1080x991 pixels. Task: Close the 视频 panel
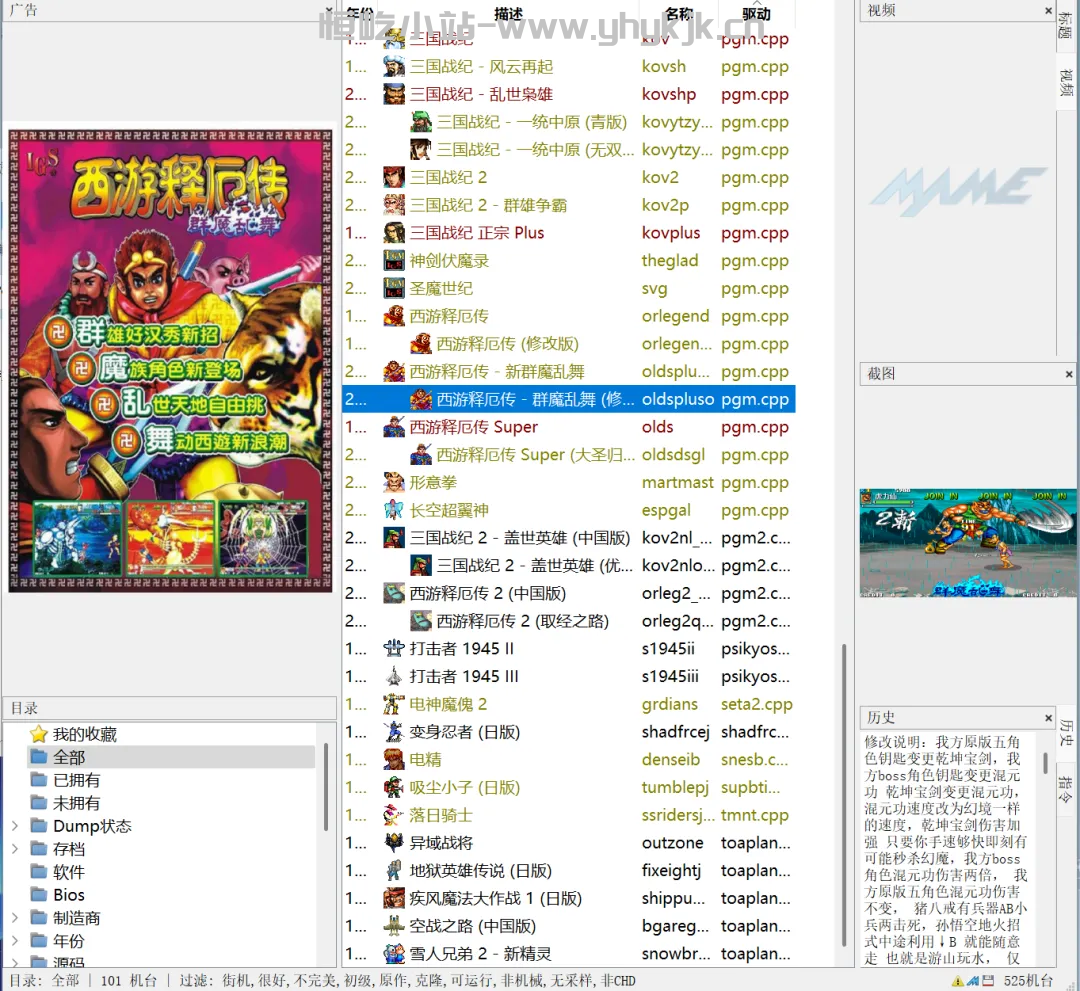(1048, 10)
